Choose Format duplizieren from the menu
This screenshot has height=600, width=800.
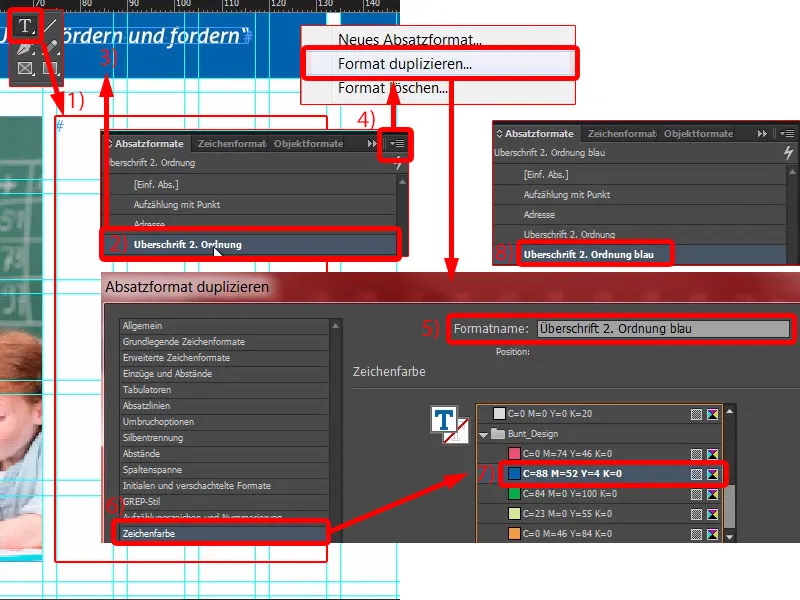pyautogui.click(x=405, y=64)
